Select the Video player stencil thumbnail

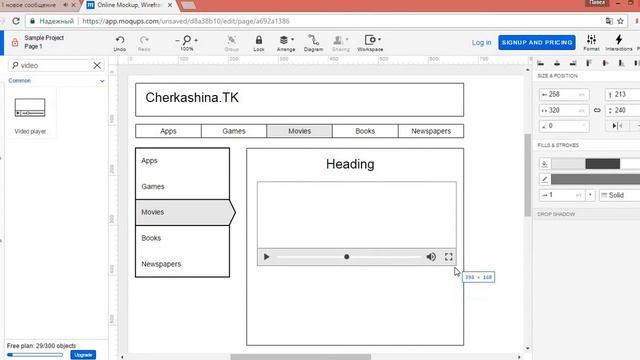(x=30, y=108)
